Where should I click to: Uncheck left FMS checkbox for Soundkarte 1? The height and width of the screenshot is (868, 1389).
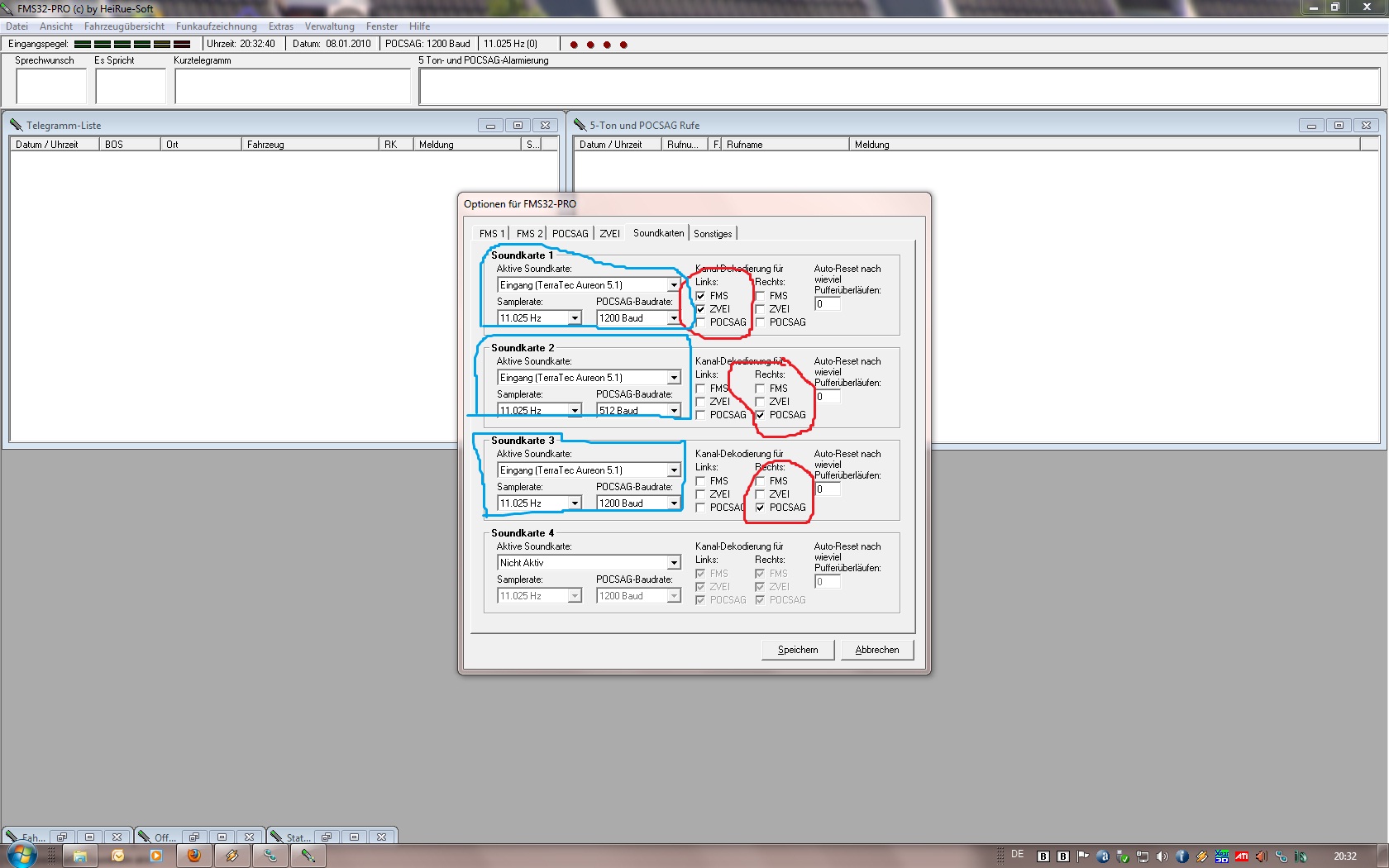[x=700, y=296]
